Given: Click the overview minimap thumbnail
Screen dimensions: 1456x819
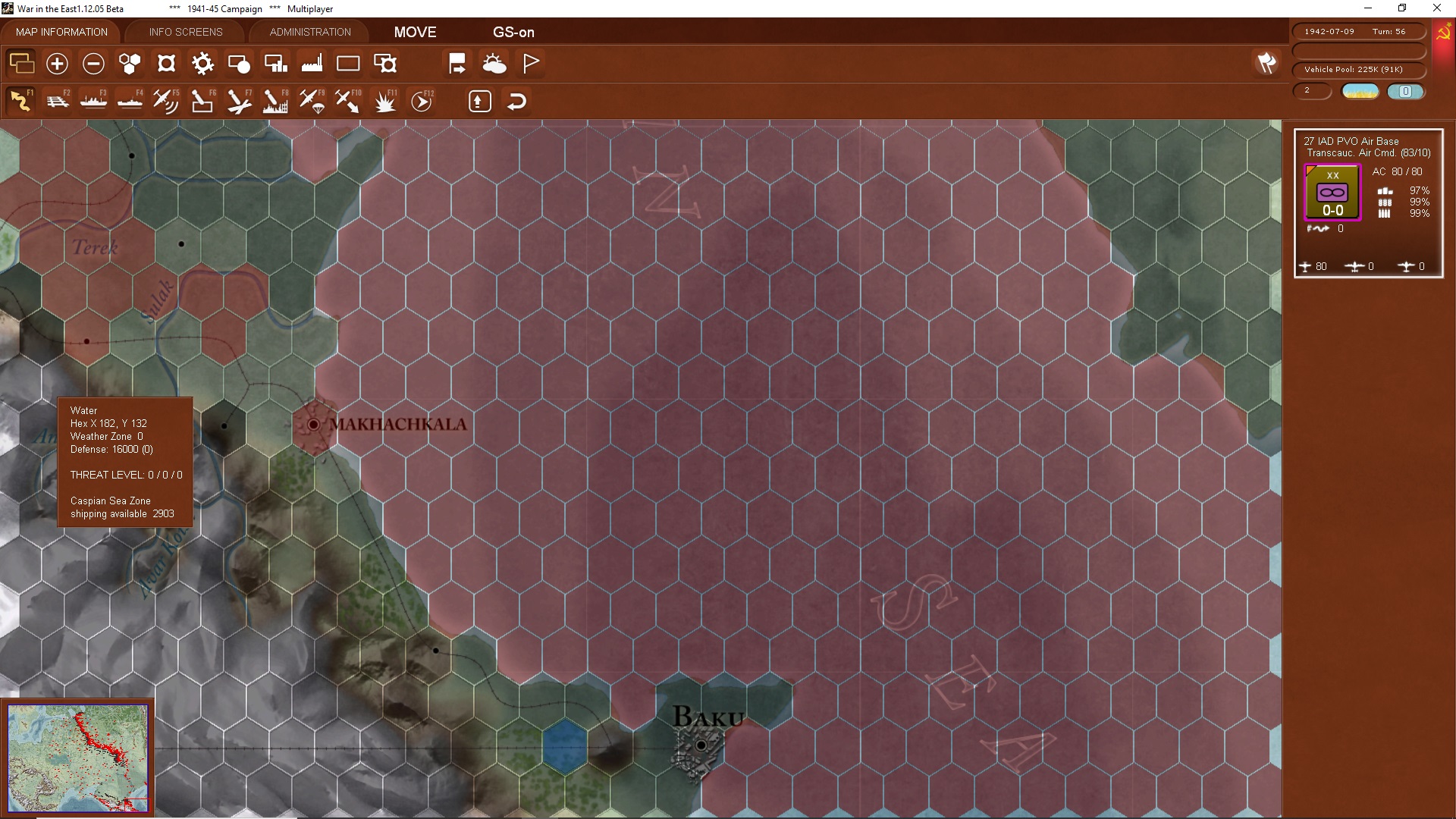Looking at the screenshot, I should click(x=77, y=758).
